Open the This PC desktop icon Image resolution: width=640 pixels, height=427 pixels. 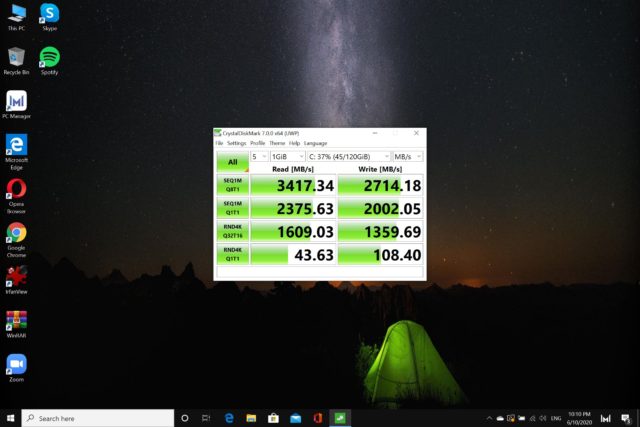[x=16, y=17]
